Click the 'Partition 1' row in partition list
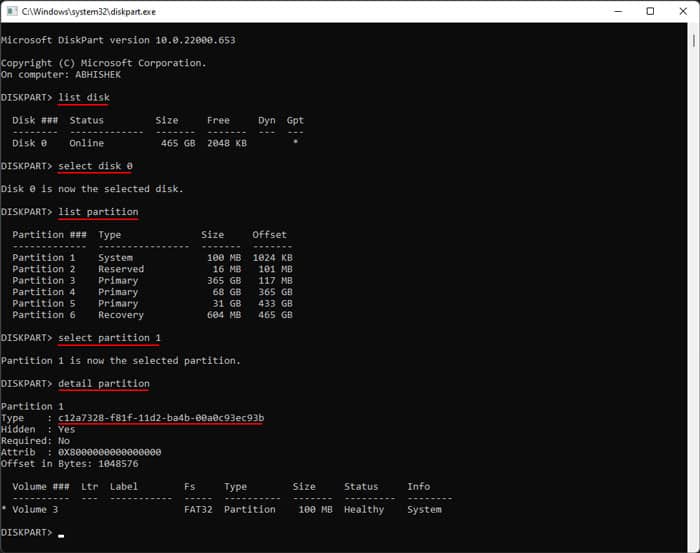The height and width of the screenshot is (553, 700). point(152,258)
